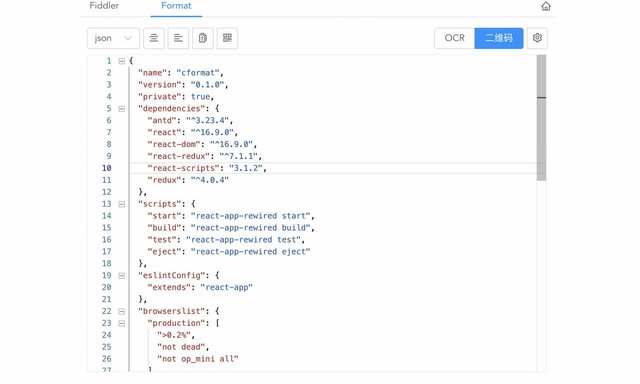Collapse the production array fold marker
The width and height of the screenshot is (640, 384).
(122, 323)
